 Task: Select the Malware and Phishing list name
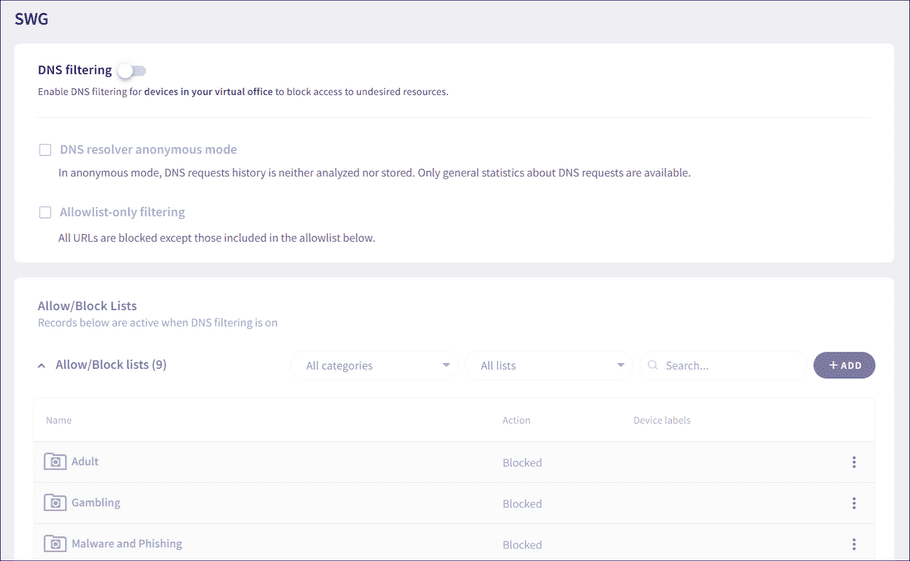pyautogui.click(x=127, y=544)
